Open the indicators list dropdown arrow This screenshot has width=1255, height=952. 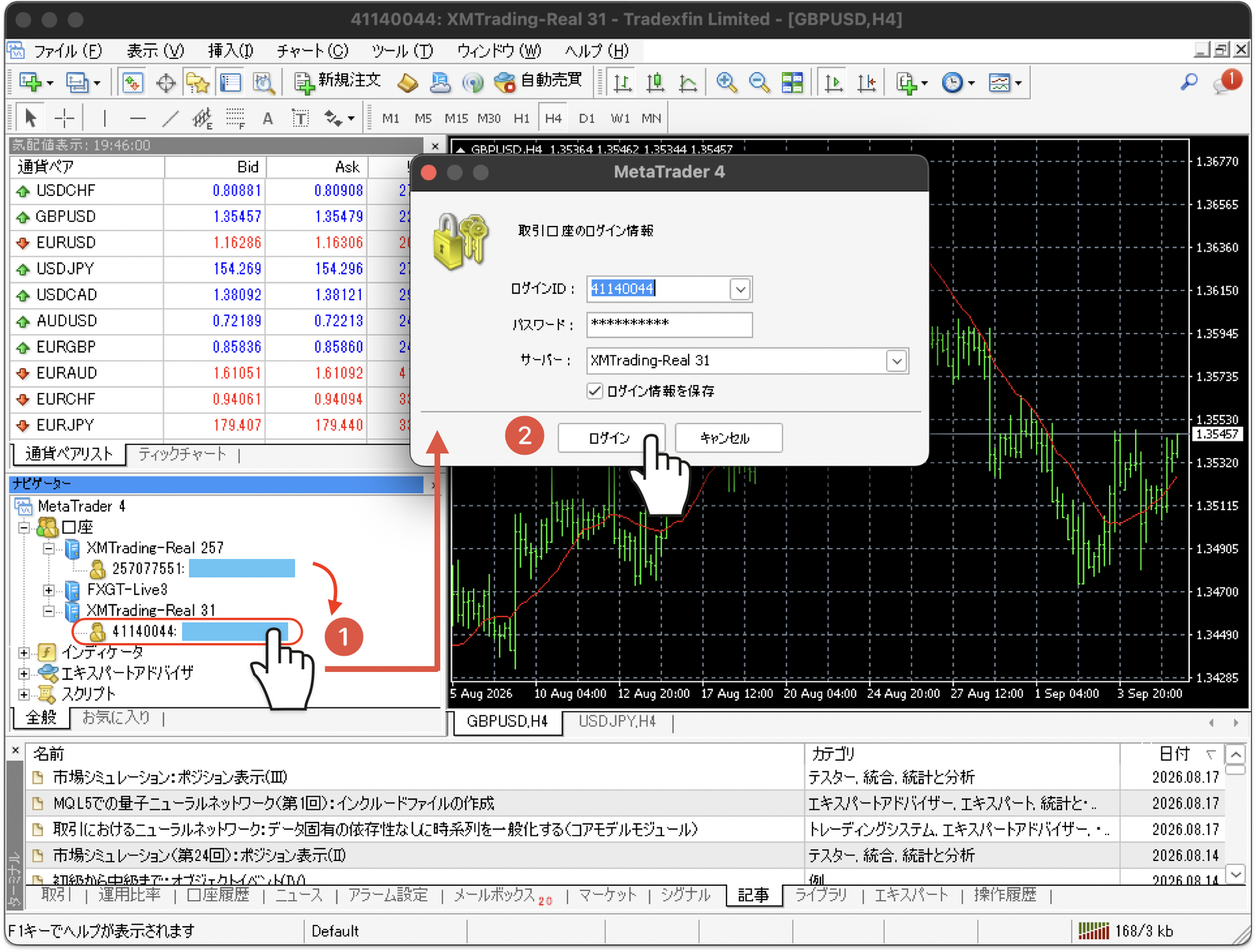pyautogui.click(x=924, y=83)
